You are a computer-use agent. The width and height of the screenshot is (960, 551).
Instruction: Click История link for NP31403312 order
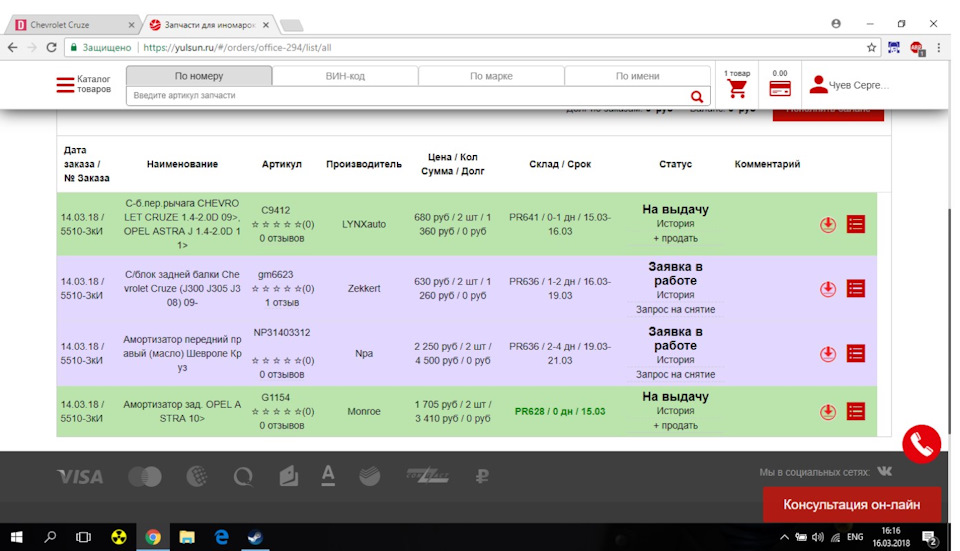point(675,360)
